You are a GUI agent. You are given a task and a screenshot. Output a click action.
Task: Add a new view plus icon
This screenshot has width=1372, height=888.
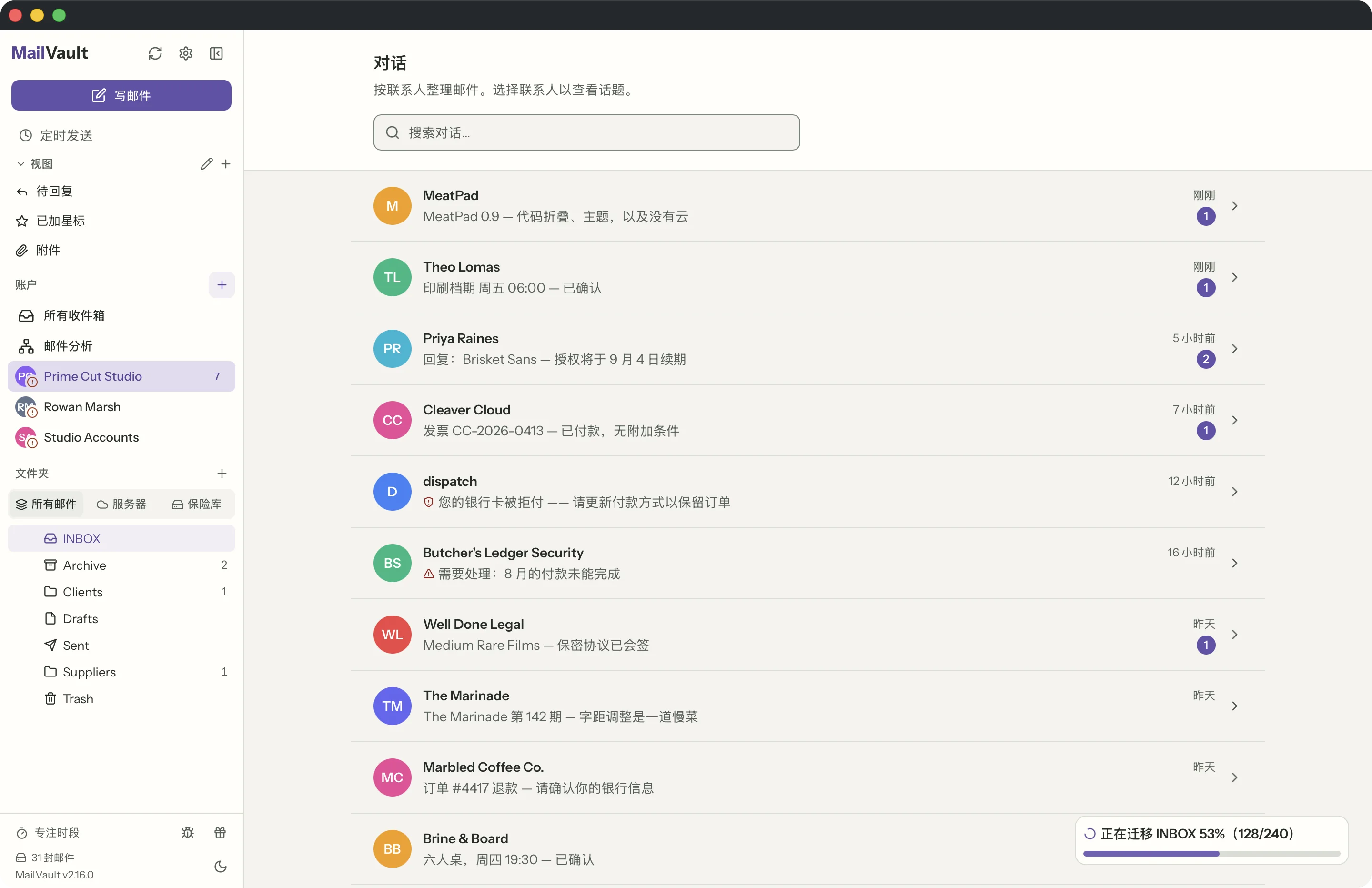click(x=226, y=164)
